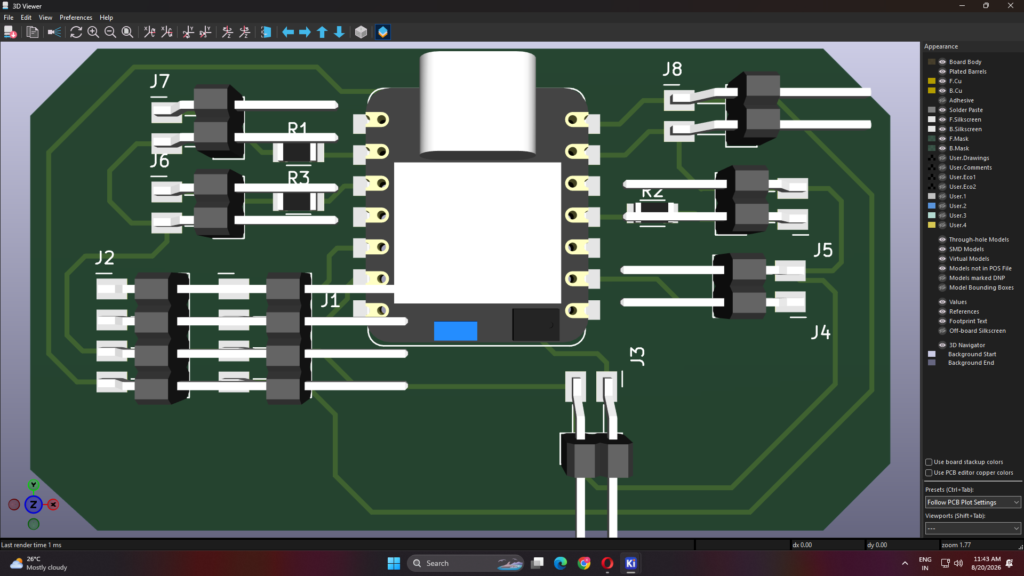Image resolution: width=1024 pixels, height=576 pixels.
Task: Toggle the raytracing render icon
Action: 54,32
